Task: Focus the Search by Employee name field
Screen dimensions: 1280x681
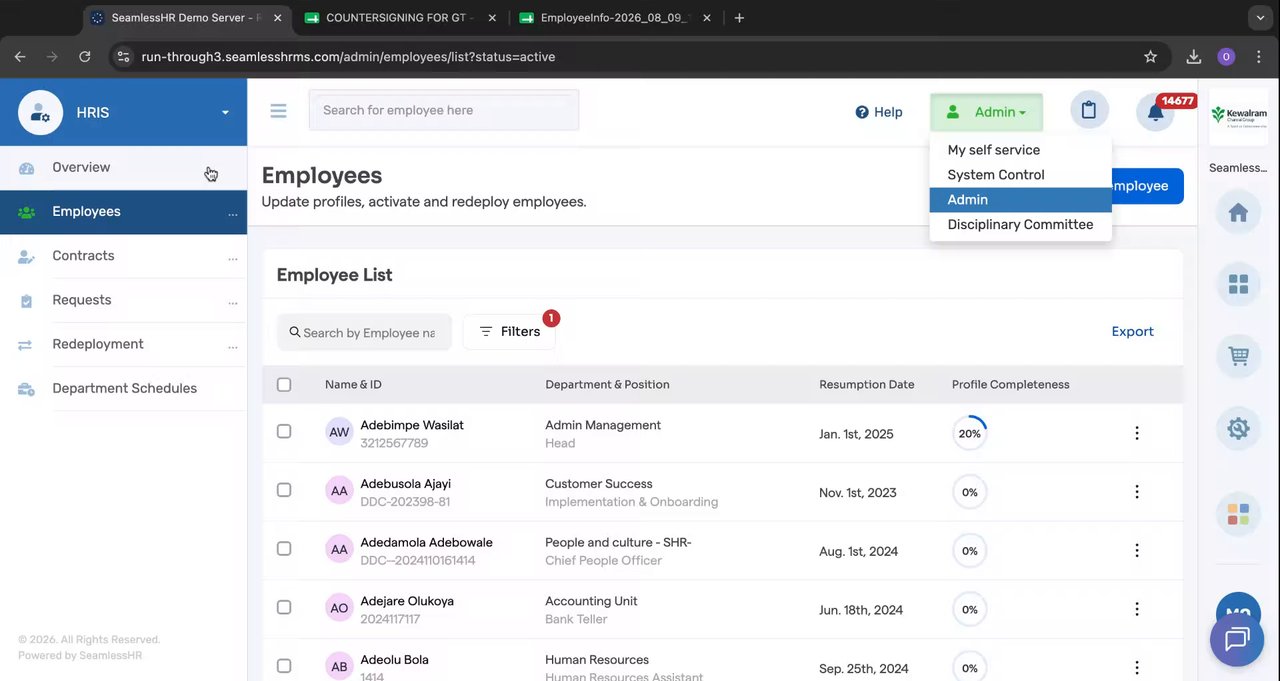Action: (364, 332)
